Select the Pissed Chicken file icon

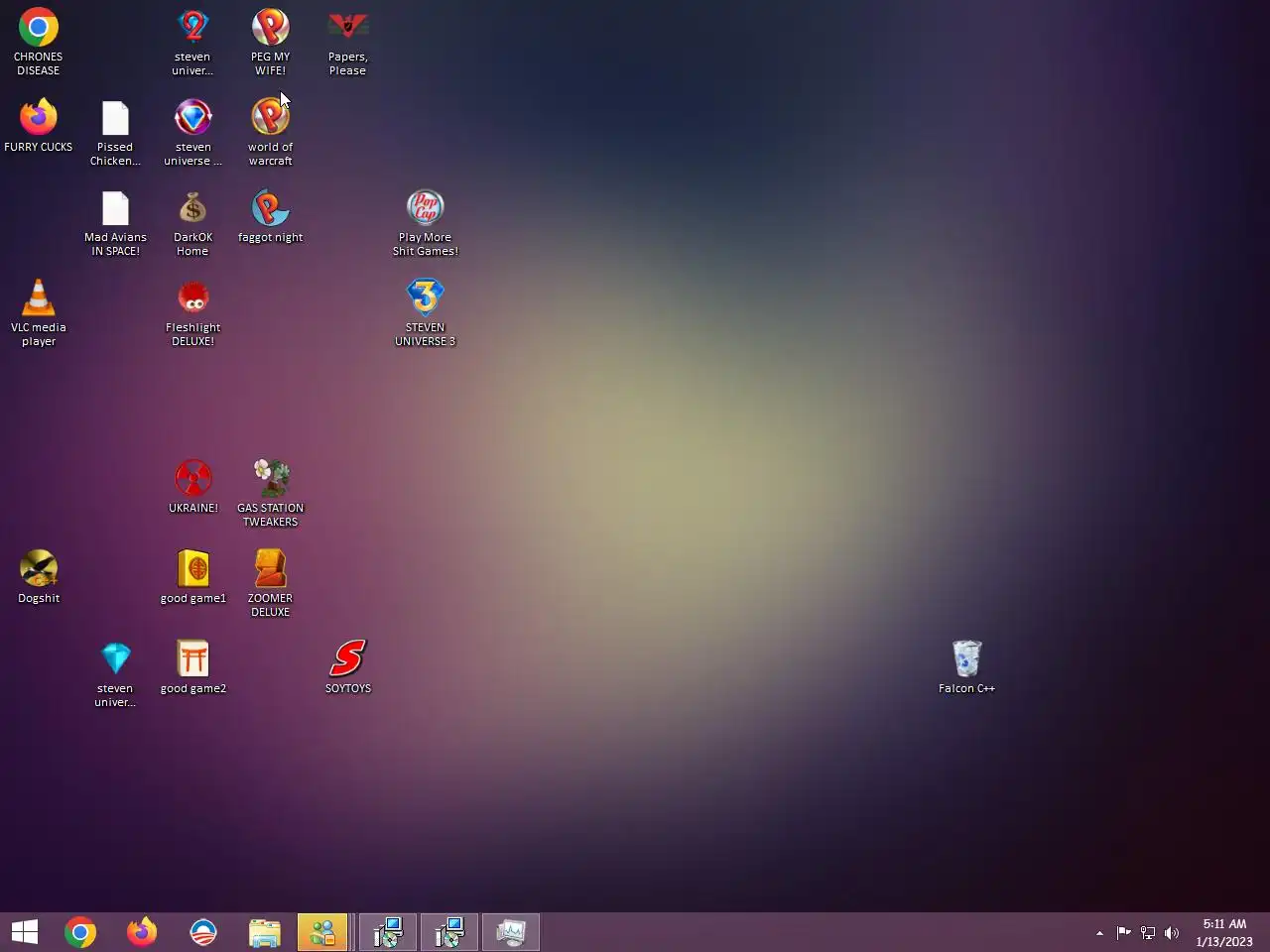pyautogui.click(x=115, y=133)
